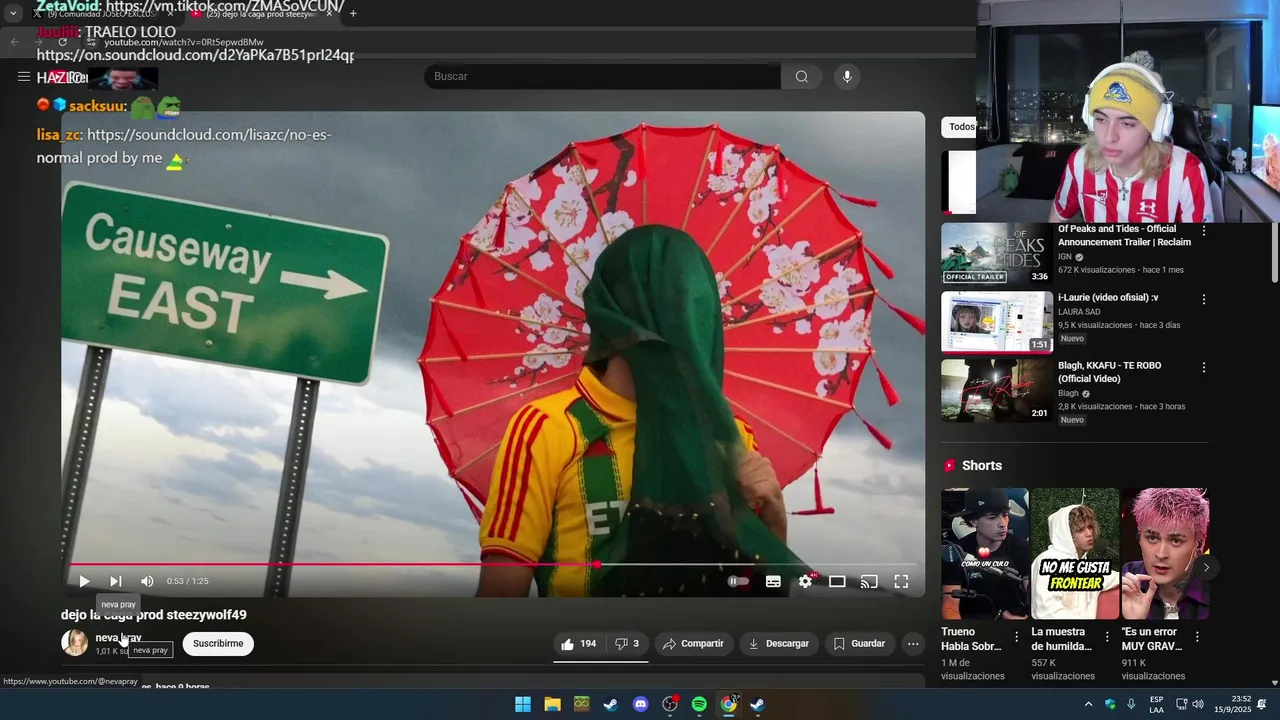This screenshot has width=1280, height=720.
Task: Select the Todos filter chip
Action: pos(959,127)
